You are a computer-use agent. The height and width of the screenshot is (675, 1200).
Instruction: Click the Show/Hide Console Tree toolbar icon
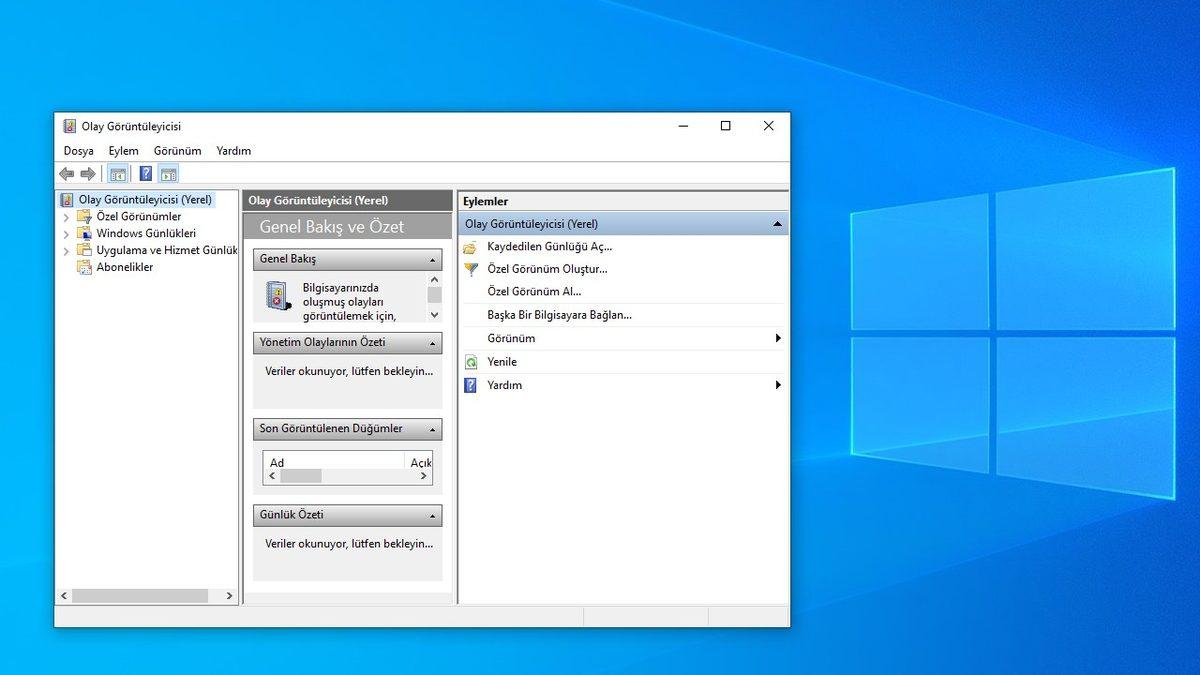tap(117, 173)
